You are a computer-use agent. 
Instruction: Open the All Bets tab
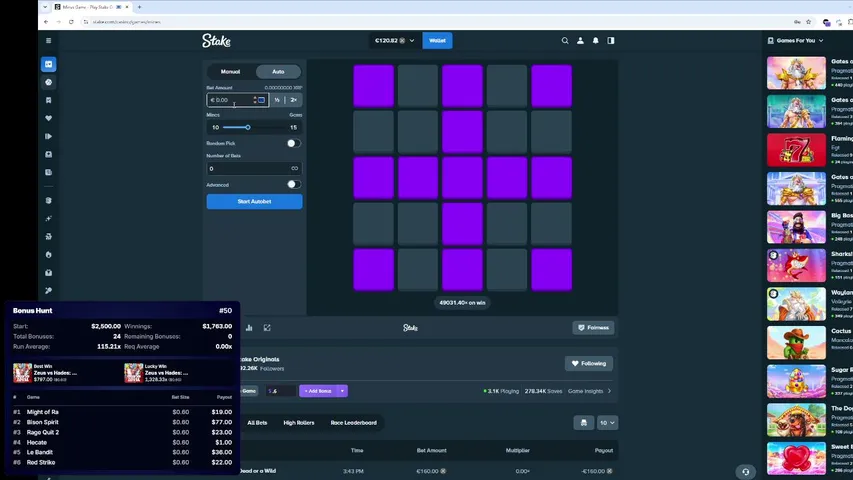[x=257, y=423]
